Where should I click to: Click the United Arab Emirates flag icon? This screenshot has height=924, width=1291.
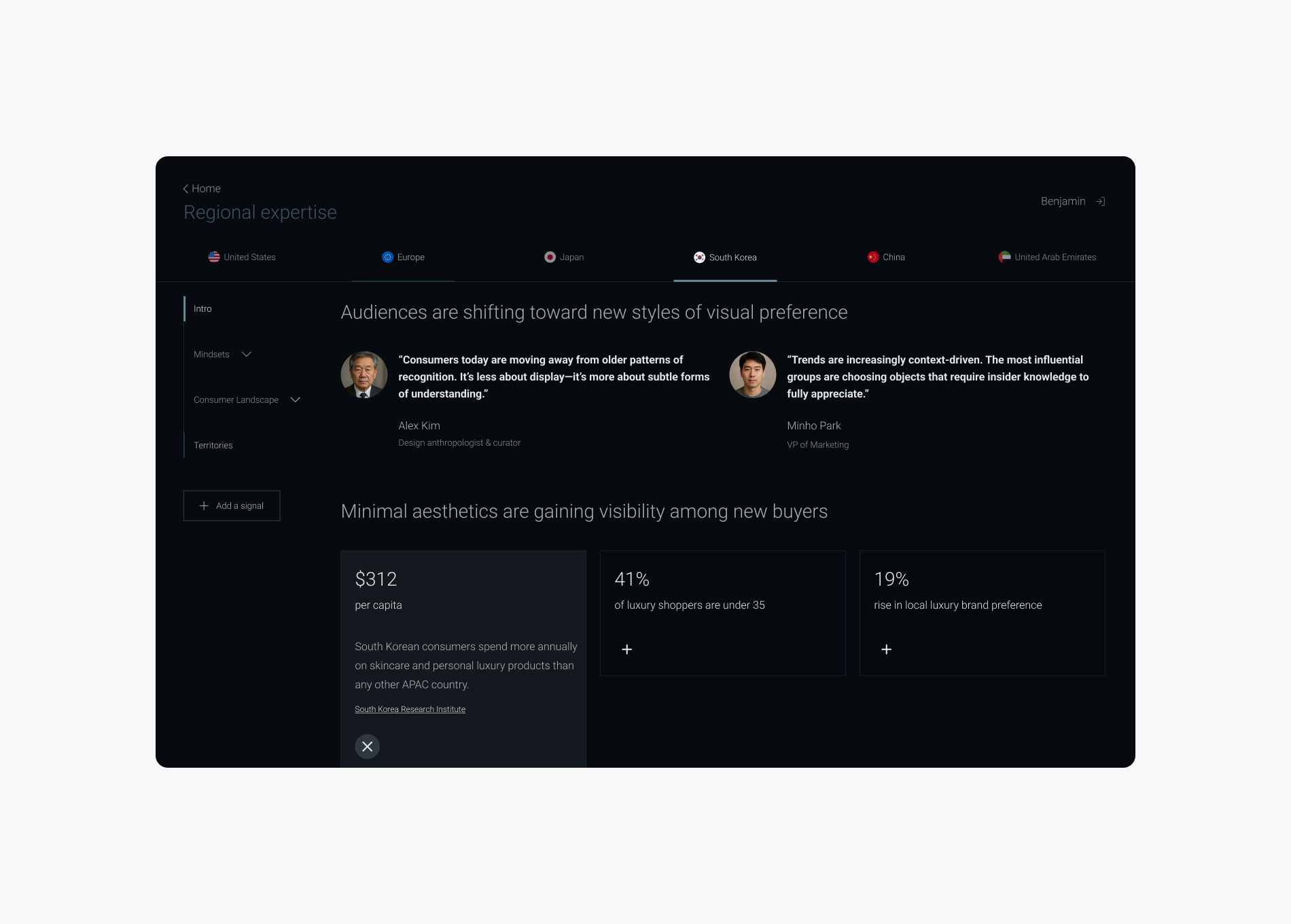click(x=1004, y=257)
